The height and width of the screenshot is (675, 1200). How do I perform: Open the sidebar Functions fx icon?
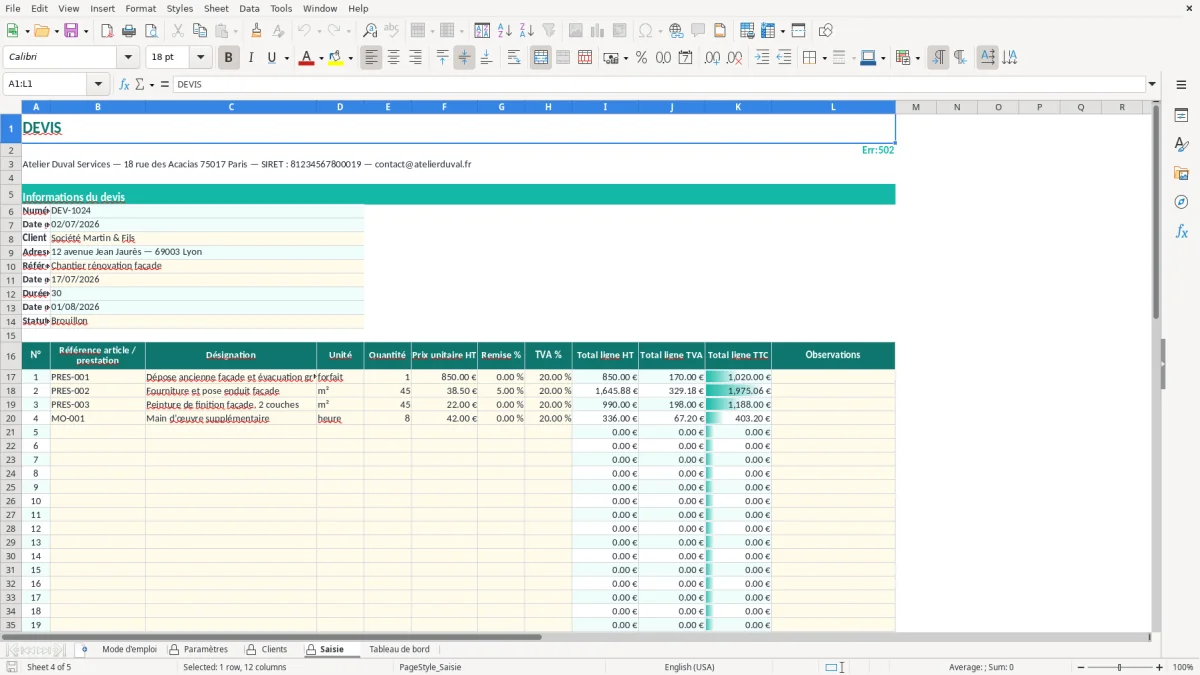(1181, 231)
